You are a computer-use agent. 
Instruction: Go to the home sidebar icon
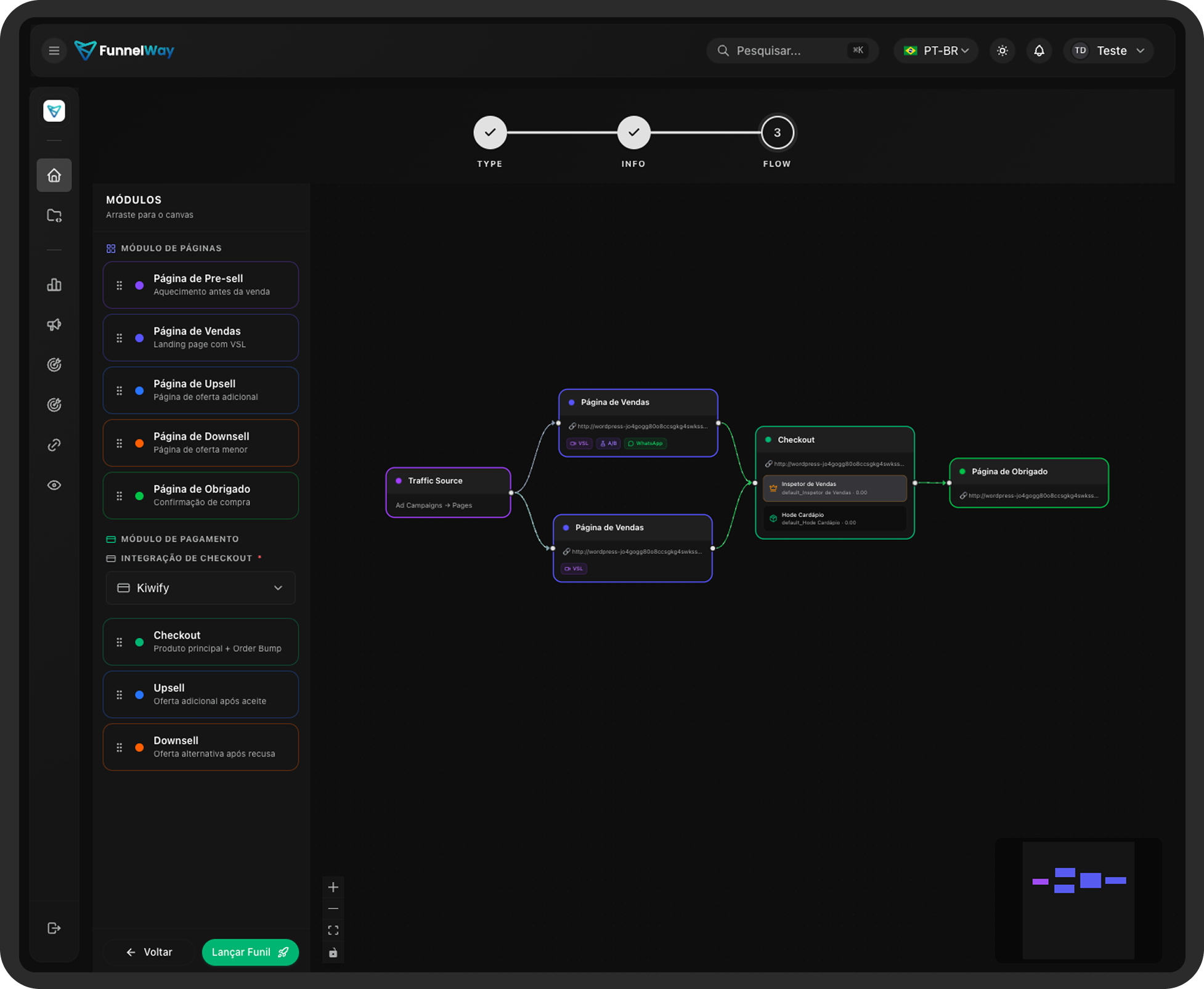[54, 176]
